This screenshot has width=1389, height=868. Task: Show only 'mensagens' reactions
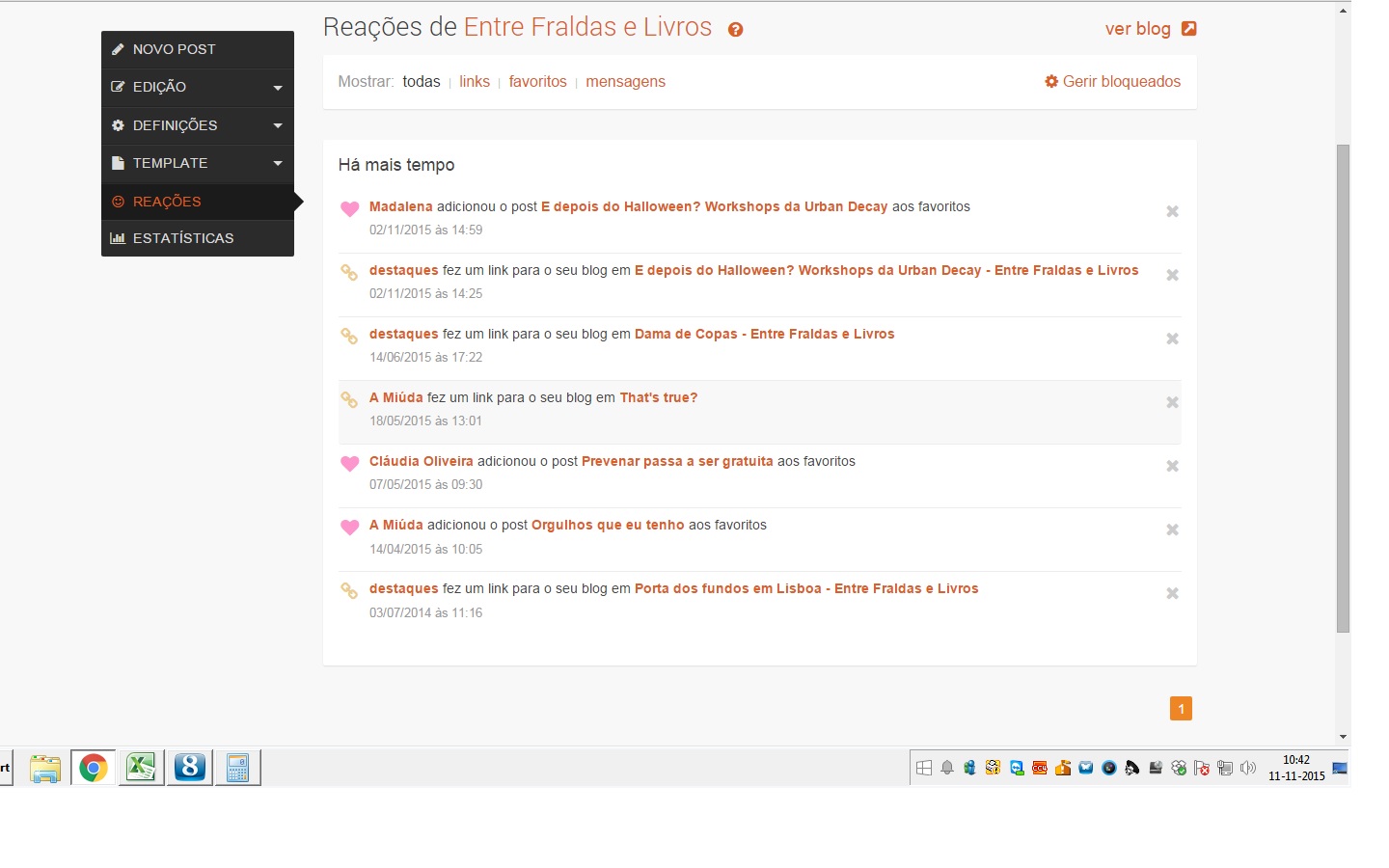pos(625,82)
